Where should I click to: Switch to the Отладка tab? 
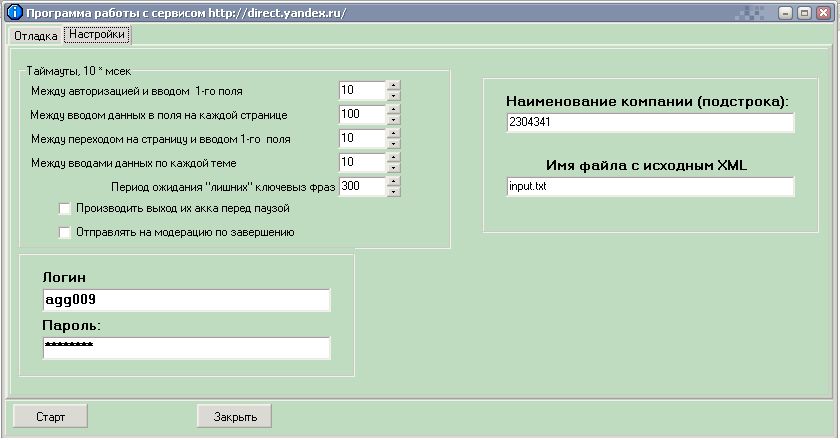[x=35, y=36]
